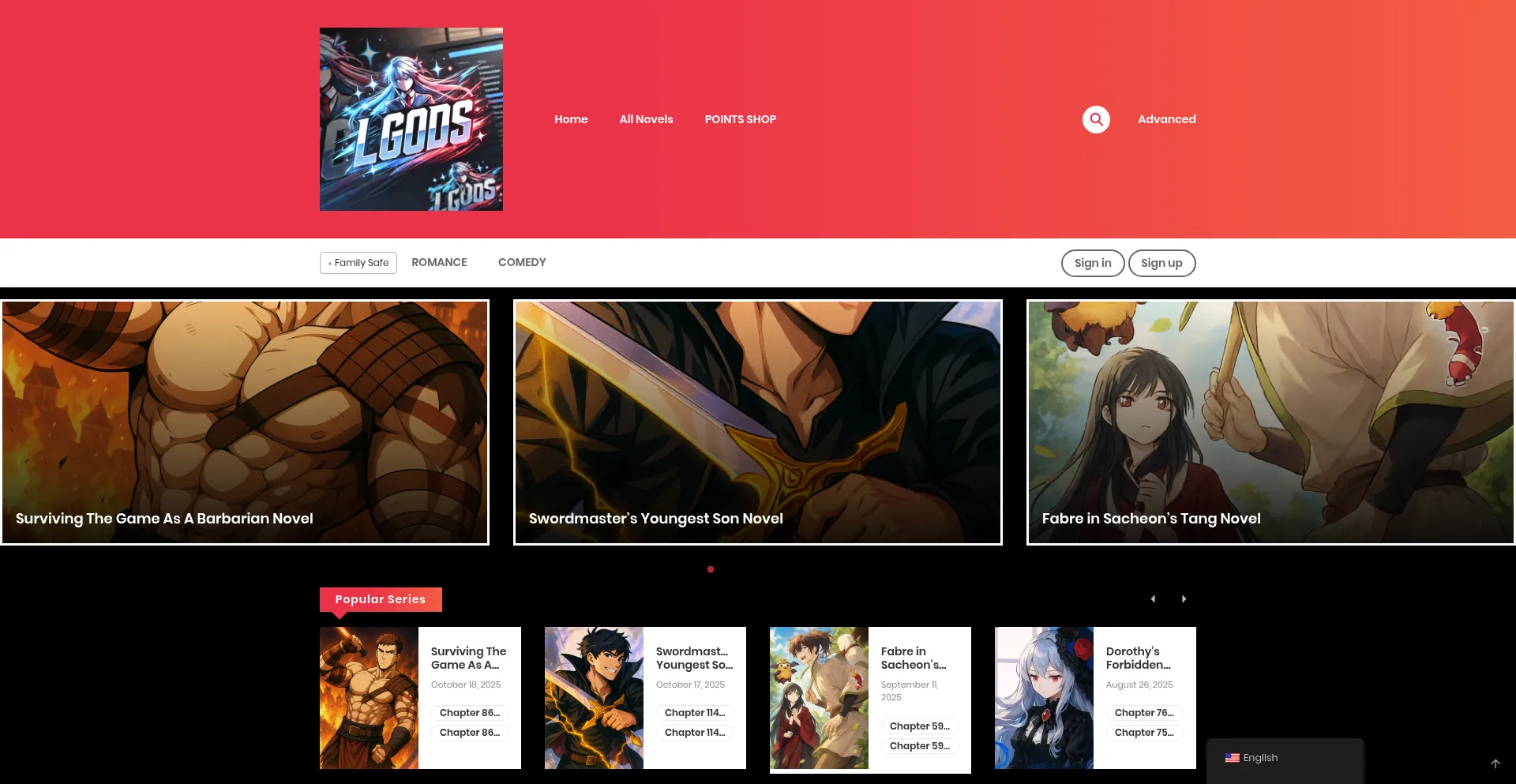1516x784 pixels.
Task: Open 'Dorothy's Forbidden...' card title
Action: (x=1139, y=658)
